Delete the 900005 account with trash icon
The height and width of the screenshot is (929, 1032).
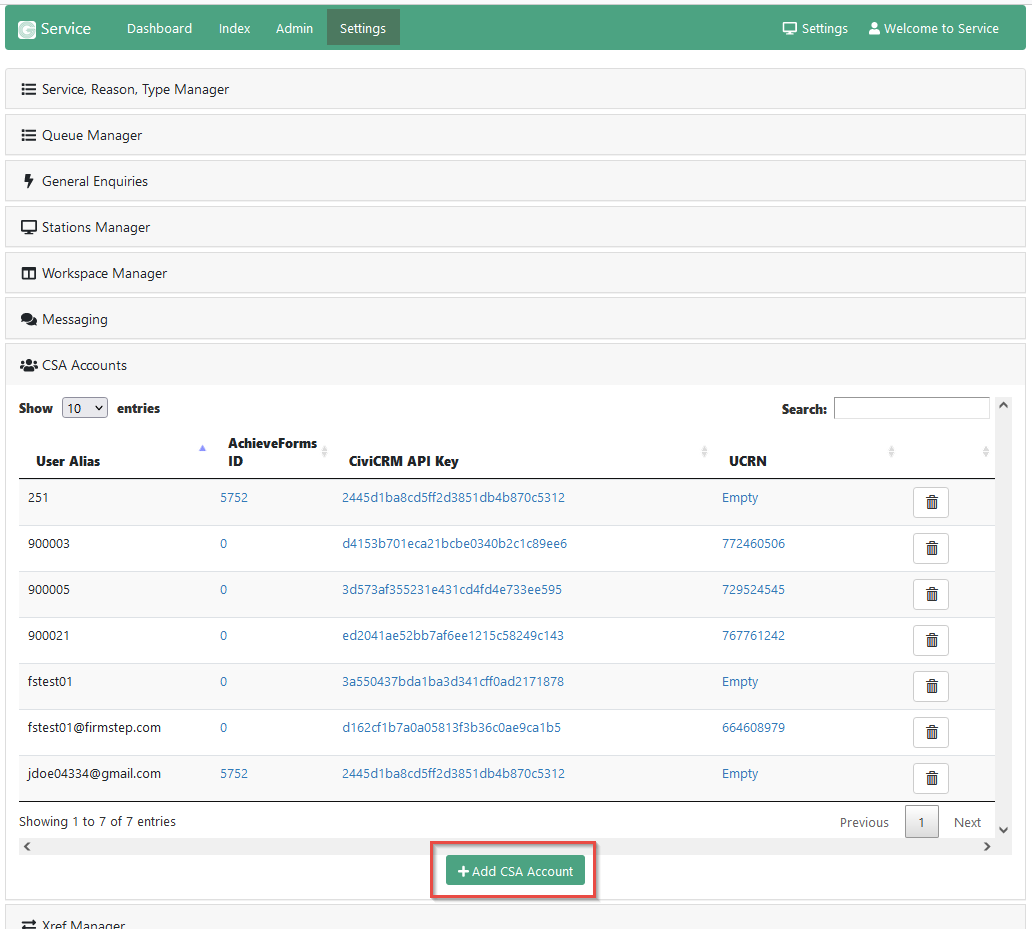pos(931,595)
